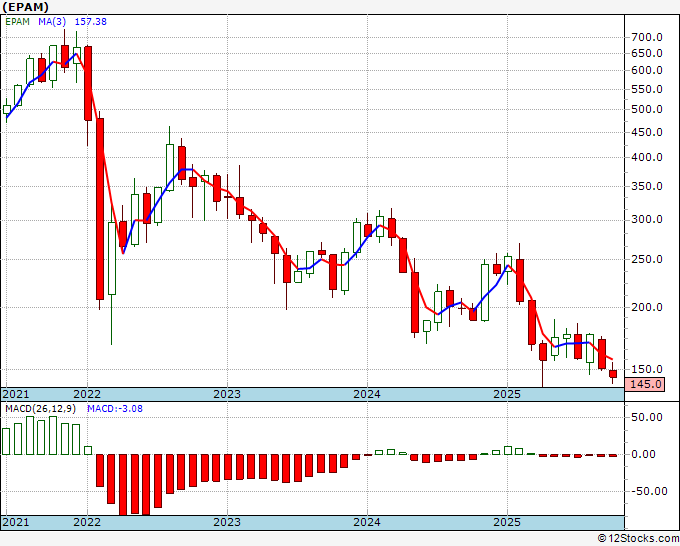This screenshot has width=680, height=546.
Task: Click 2024 on the price chart timeline
Action: click(x=367, y=394)
